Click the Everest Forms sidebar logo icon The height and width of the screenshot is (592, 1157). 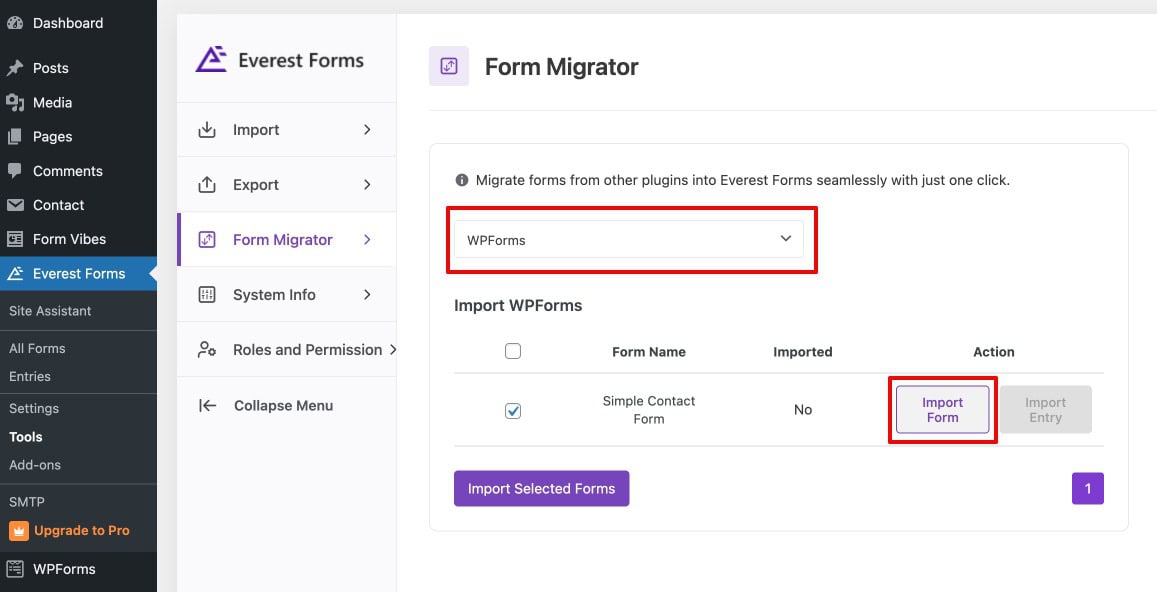tap(15, 273)
